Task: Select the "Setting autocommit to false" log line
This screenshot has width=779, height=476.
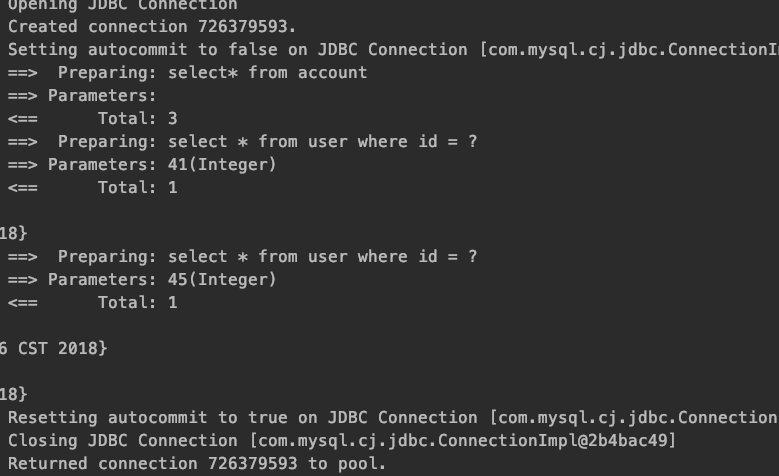Action: [393, 50]
